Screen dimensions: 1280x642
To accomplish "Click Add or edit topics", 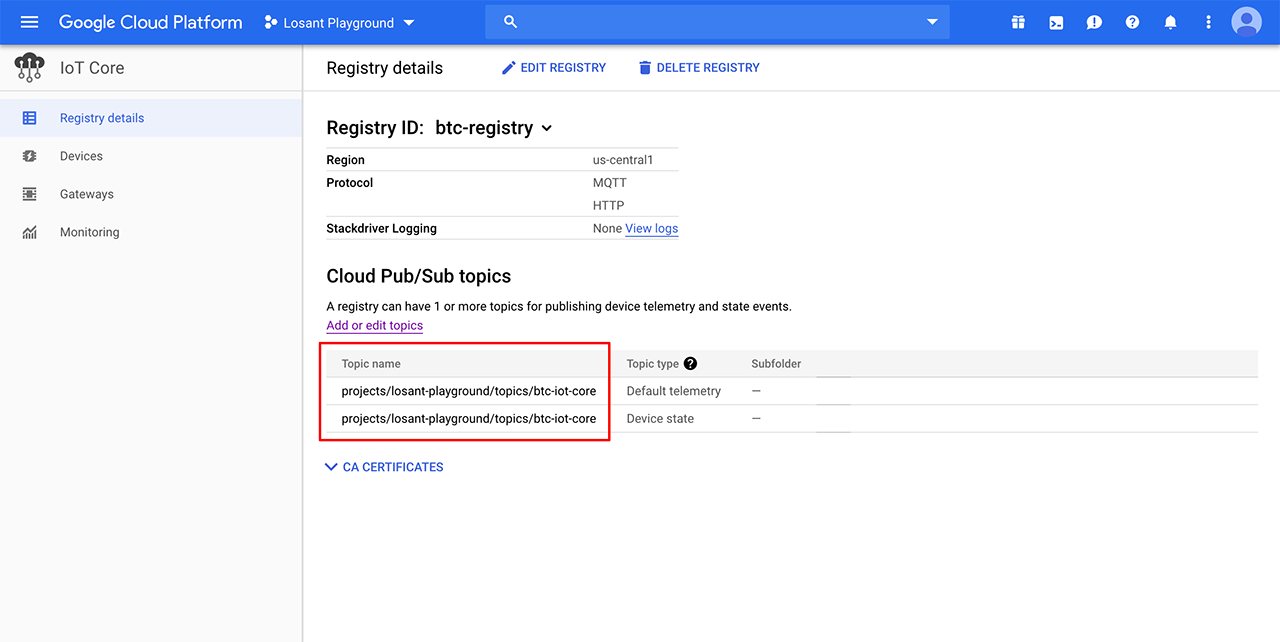I will coord(374,325).
